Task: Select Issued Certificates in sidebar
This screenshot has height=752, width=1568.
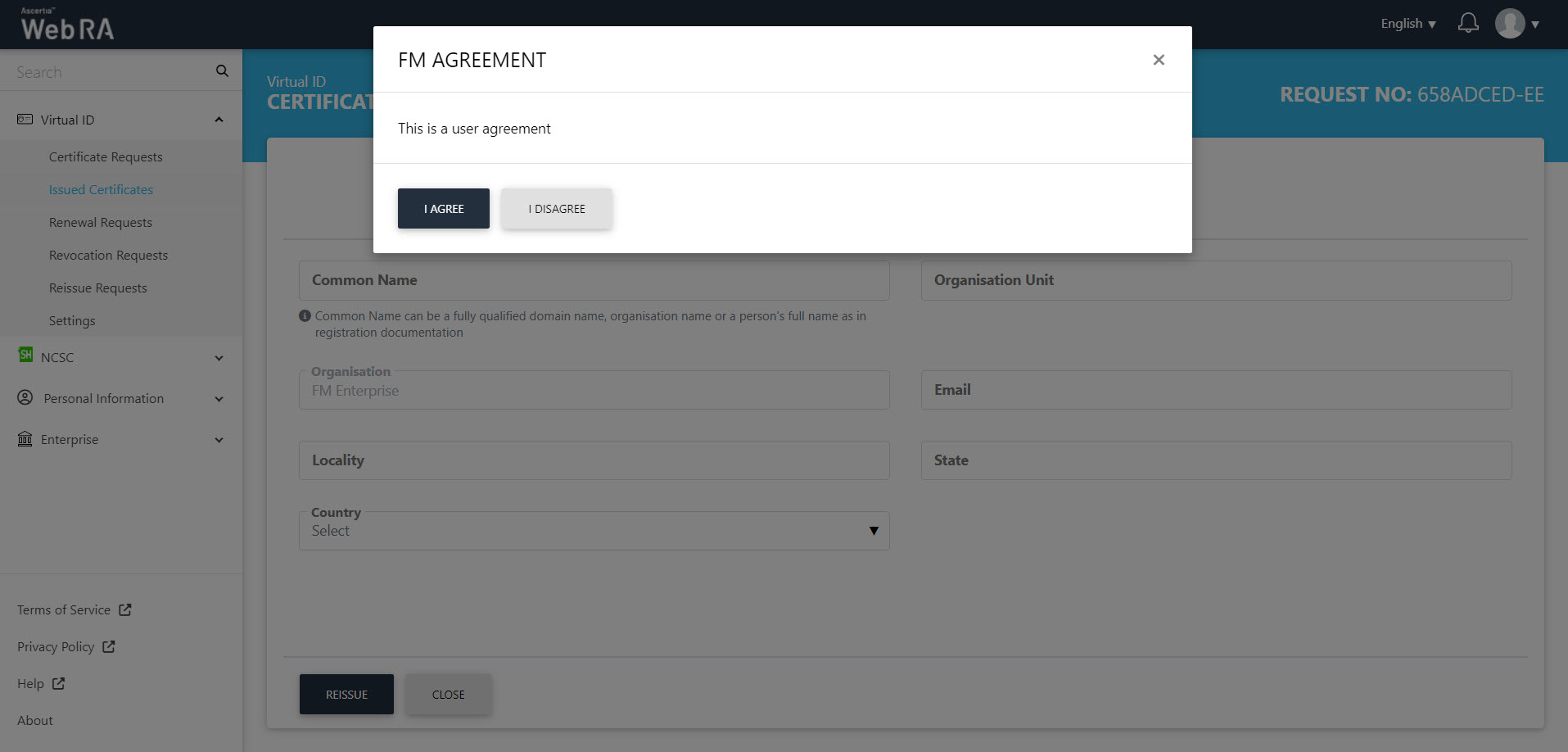Action: click(101, 189)
